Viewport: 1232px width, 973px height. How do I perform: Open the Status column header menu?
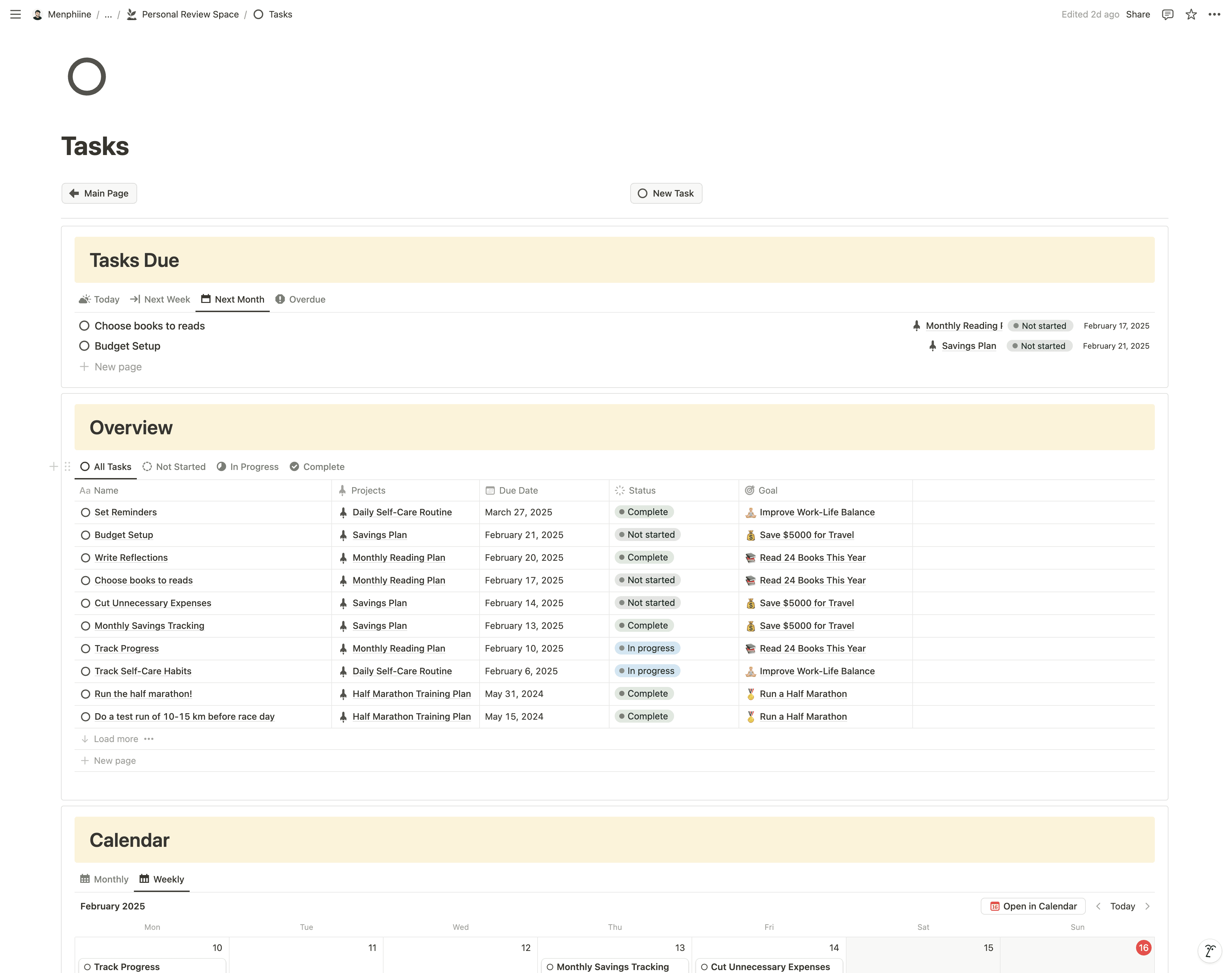[642, 490]
